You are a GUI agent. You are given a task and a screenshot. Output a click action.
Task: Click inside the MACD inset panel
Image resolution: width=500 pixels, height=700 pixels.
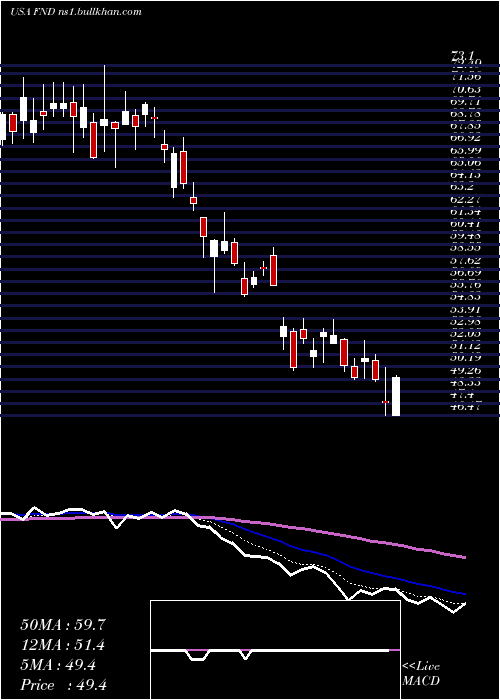(275, 650)
